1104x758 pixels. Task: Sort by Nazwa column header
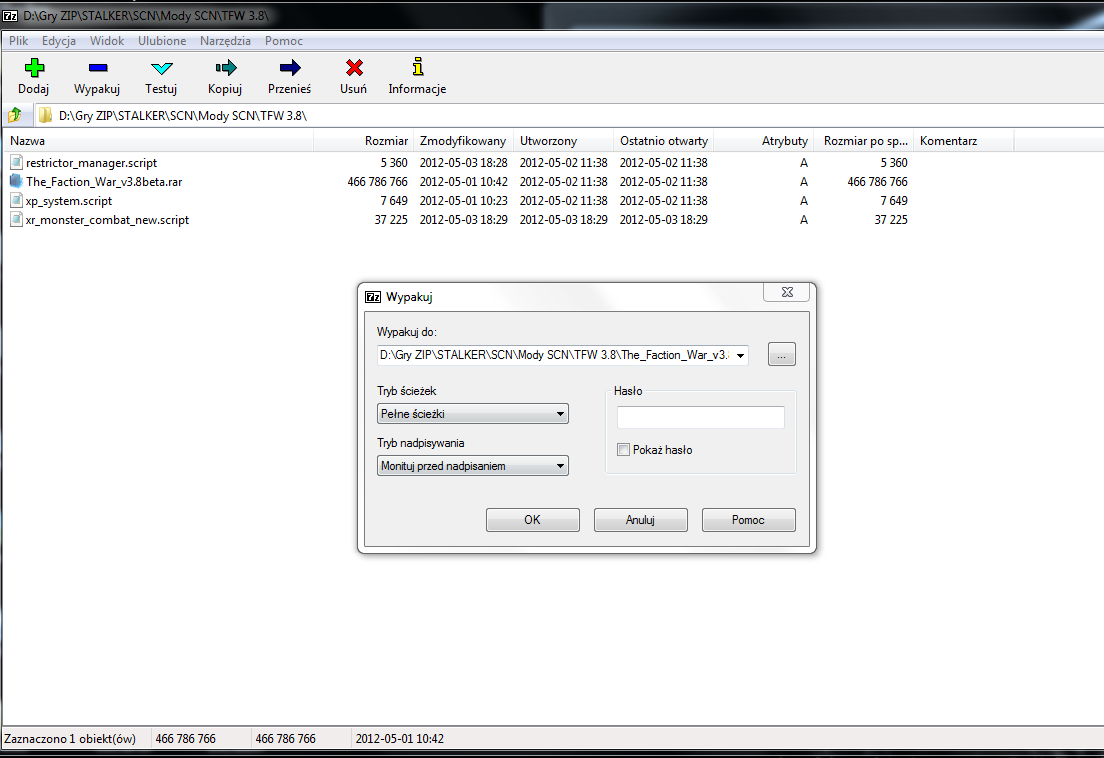click(159, 141)
